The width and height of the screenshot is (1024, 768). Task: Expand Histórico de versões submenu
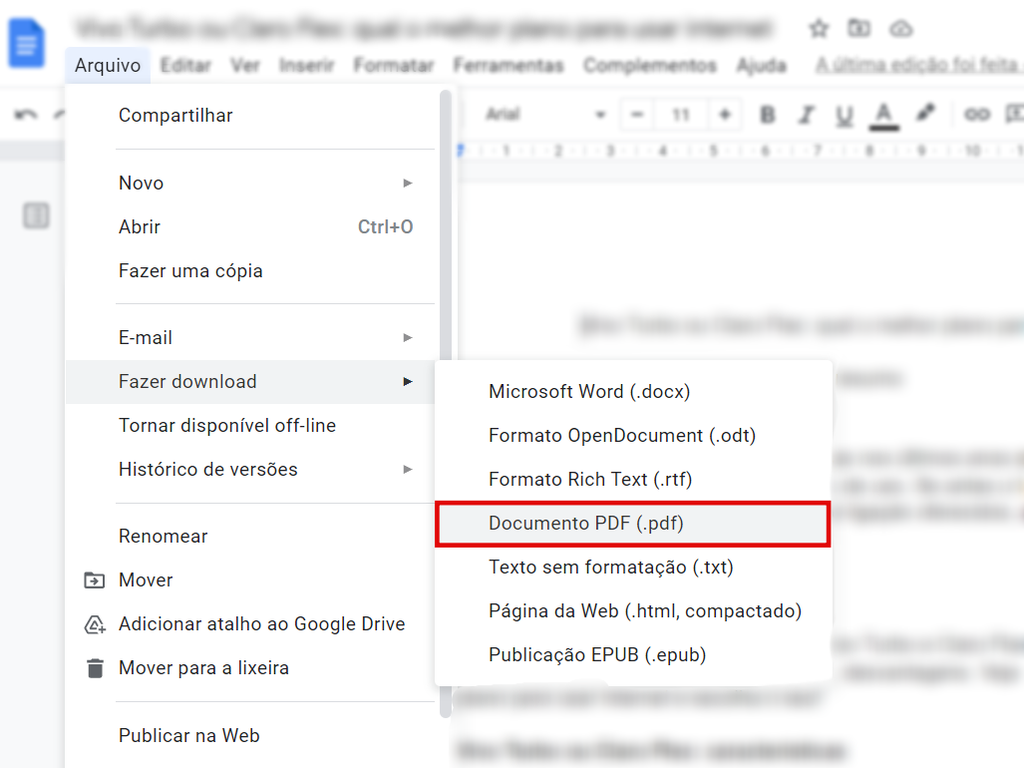[250, 469]
